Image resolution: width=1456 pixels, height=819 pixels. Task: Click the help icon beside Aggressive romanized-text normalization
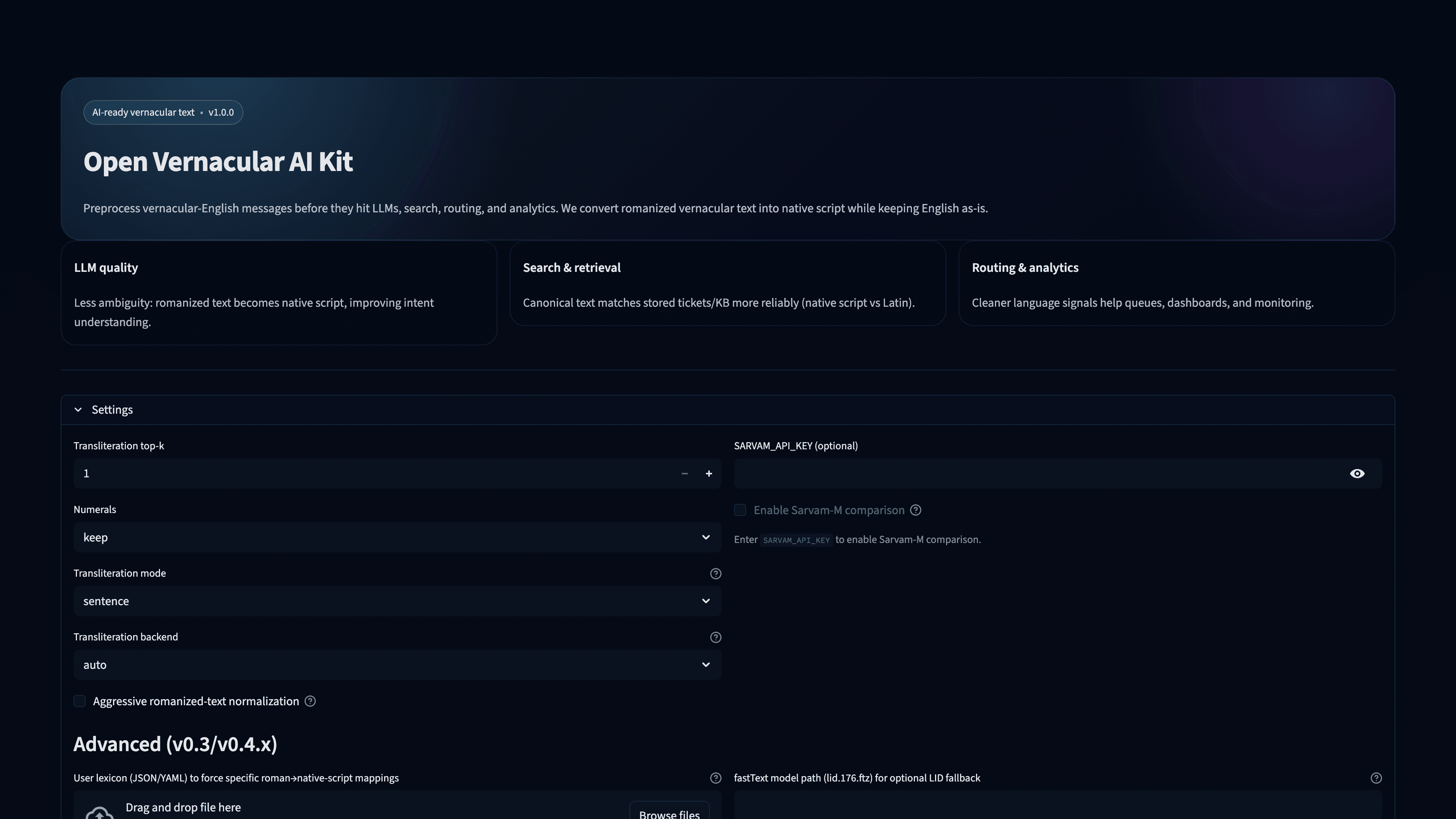[310, 701]
